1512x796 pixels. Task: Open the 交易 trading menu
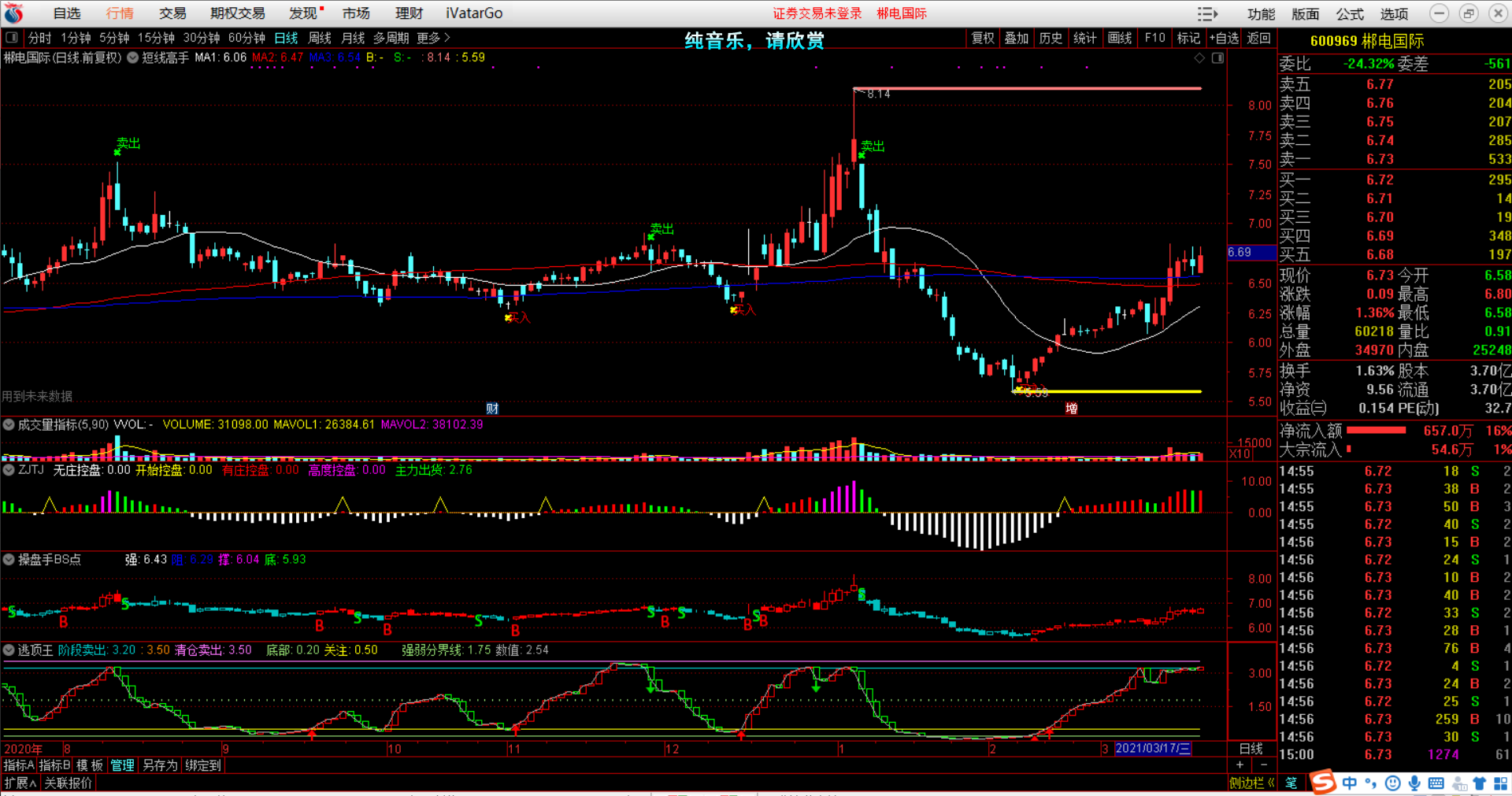pyautogui.click(x=172, y=13)
